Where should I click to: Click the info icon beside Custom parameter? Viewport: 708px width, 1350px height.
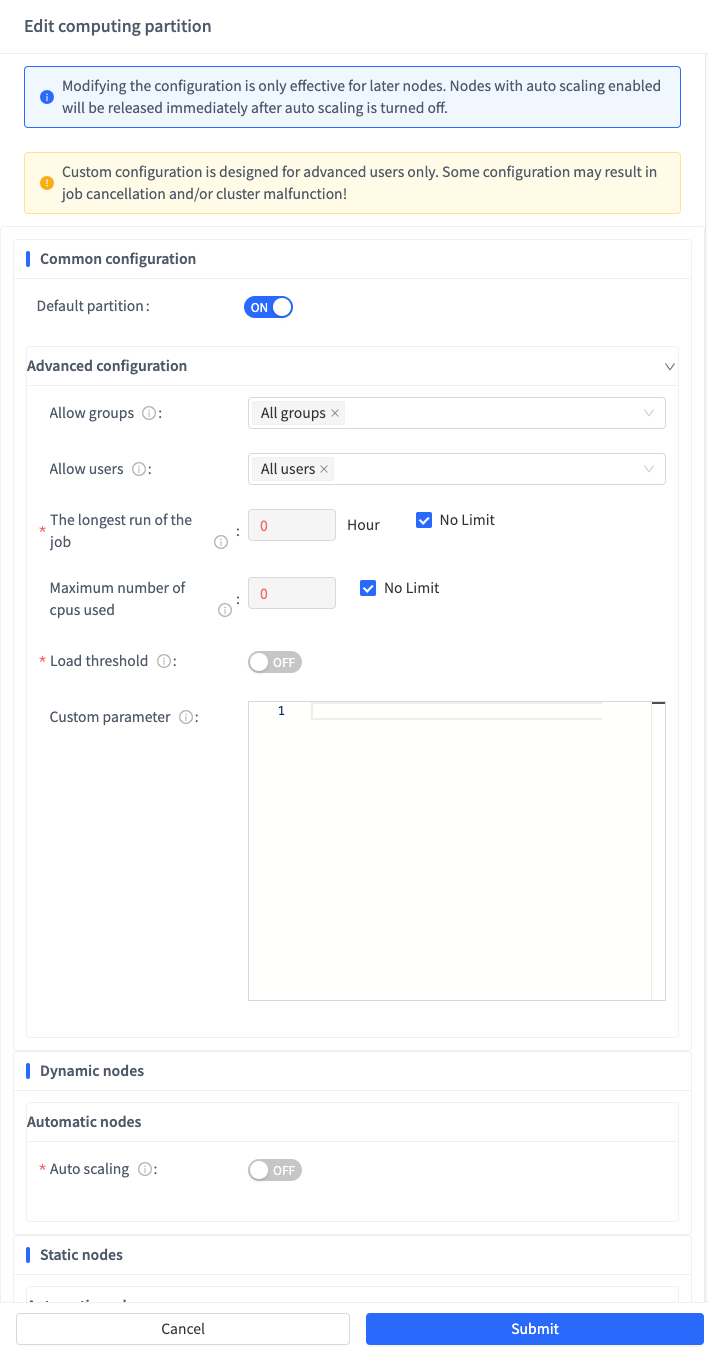[185, 717]
